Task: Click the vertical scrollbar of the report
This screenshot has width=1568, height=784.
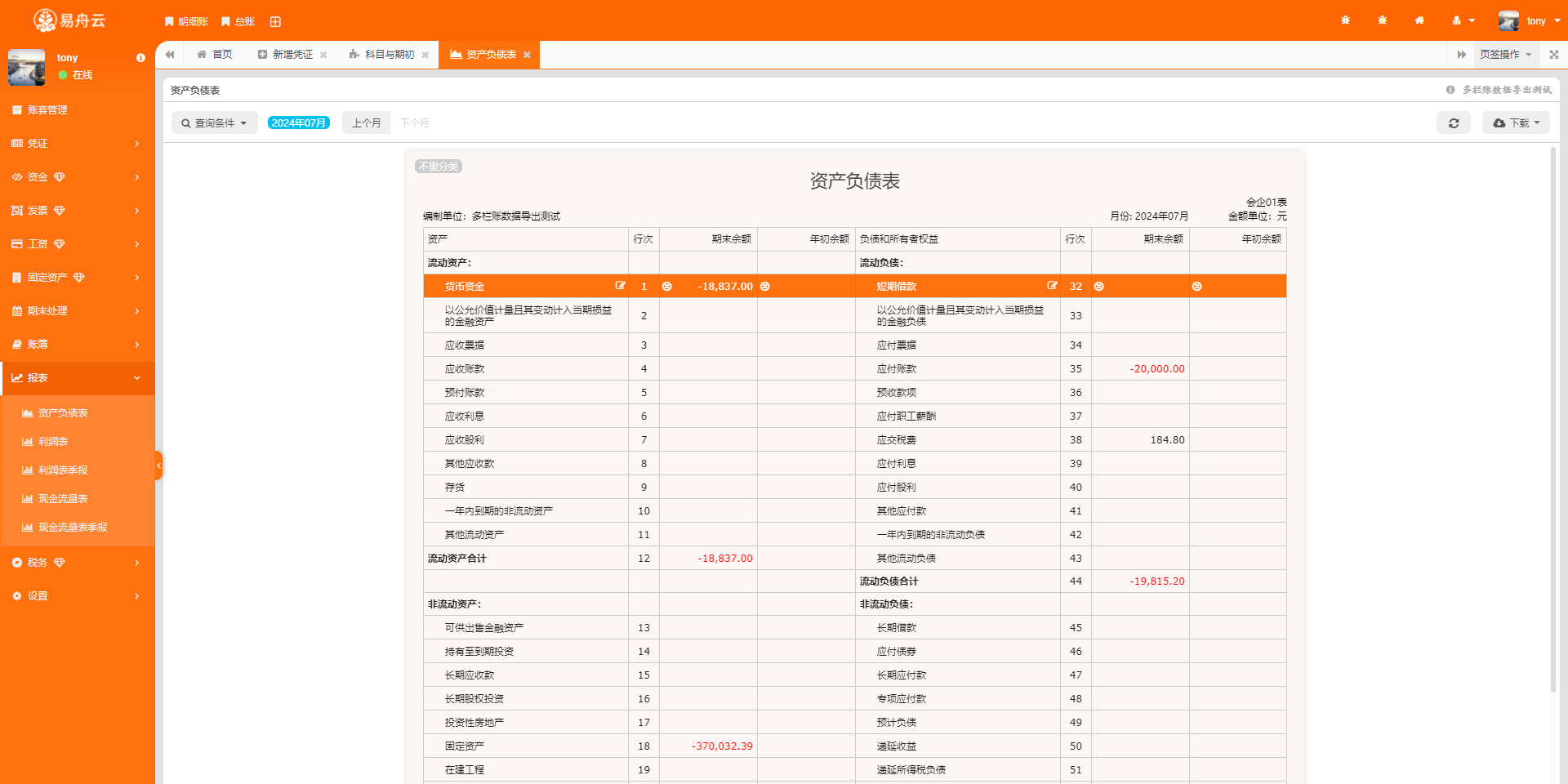Action: [x=1552, y=408]
